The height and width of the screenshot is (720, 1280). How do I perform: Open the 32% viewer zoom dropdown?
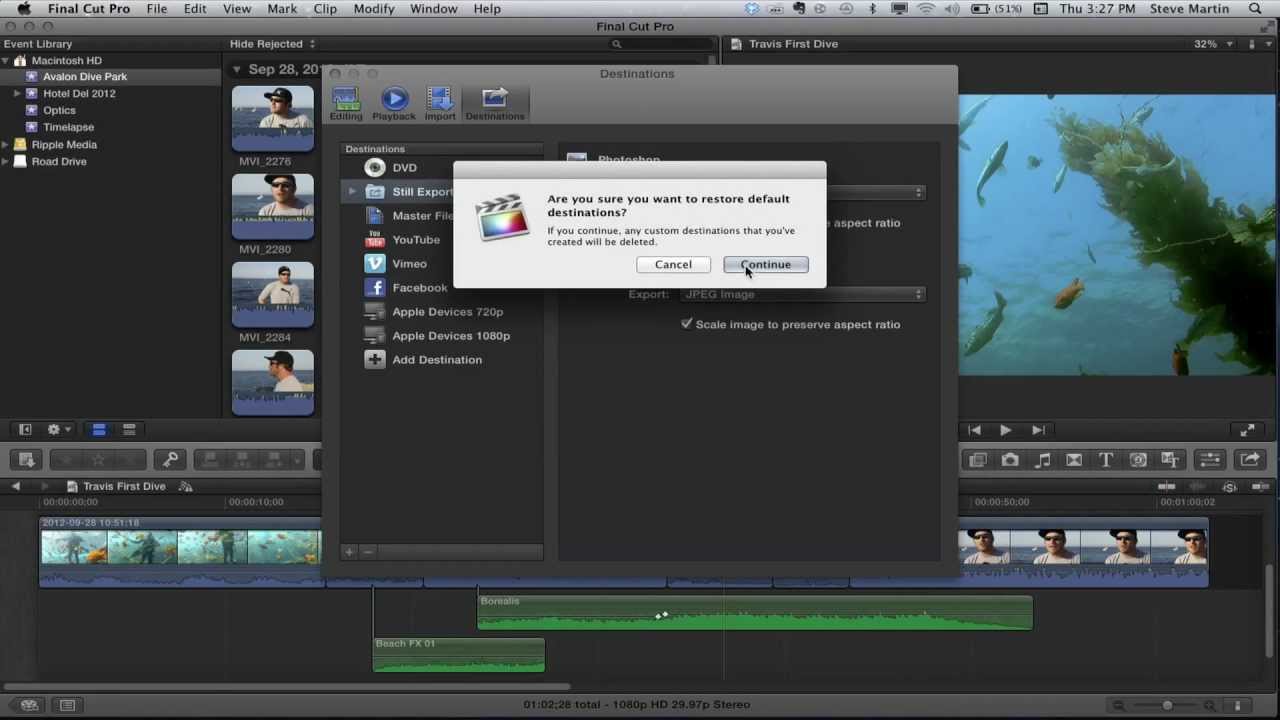(1213, 44)
